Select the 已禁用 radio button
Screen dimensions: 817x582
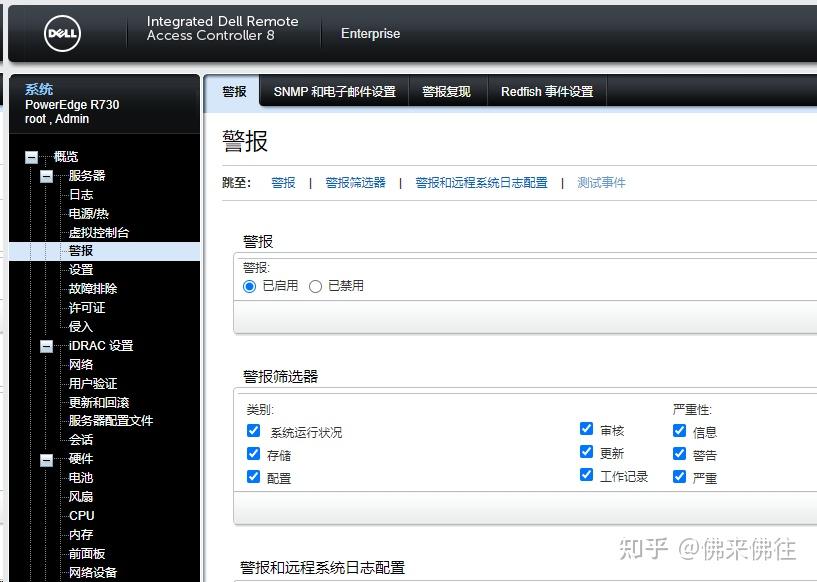[315, 286]
